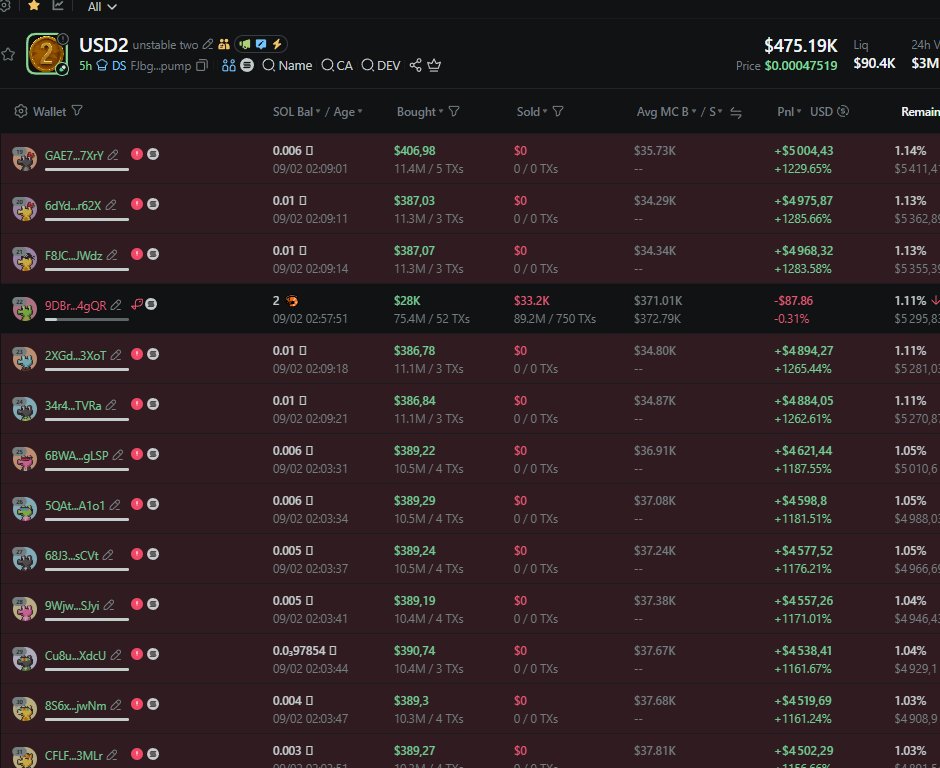Click the crown icon next to share

coord(434,65)
